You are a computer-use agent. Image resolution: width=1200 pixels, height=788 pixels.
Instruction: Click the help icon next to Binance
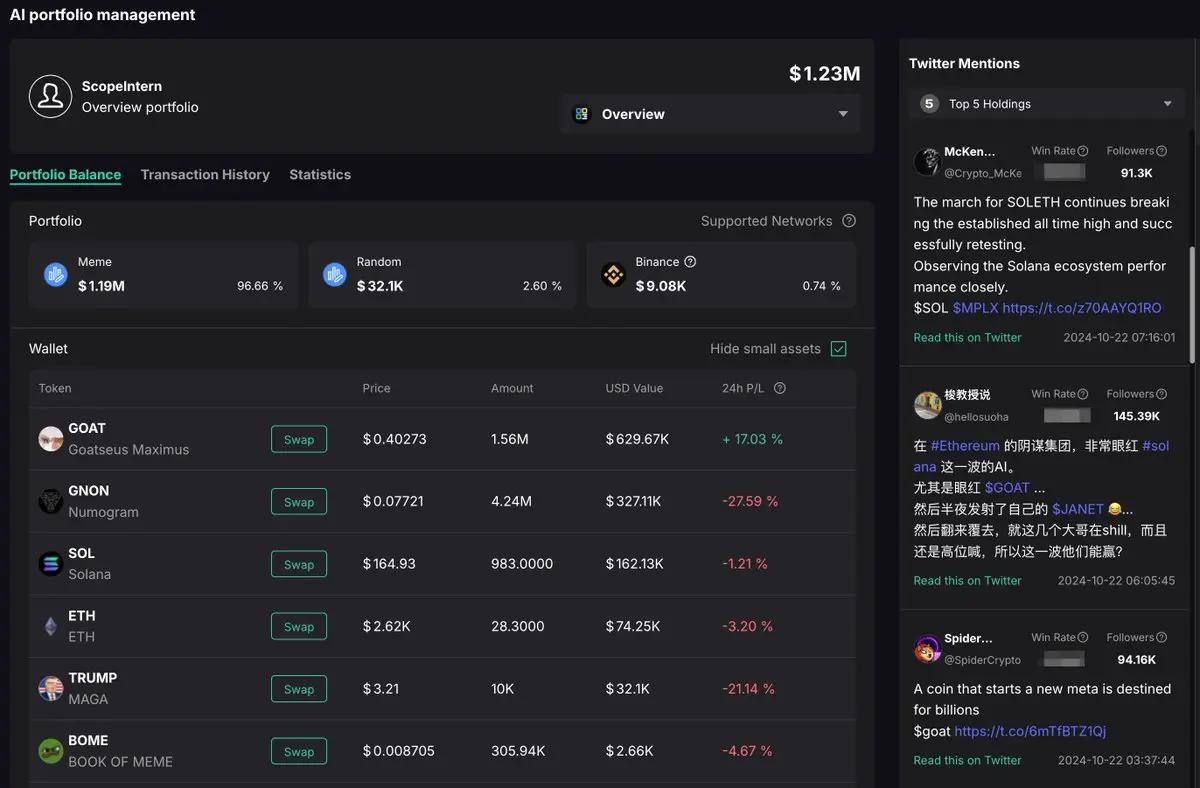pyautogui.click(x=690, y=262)
